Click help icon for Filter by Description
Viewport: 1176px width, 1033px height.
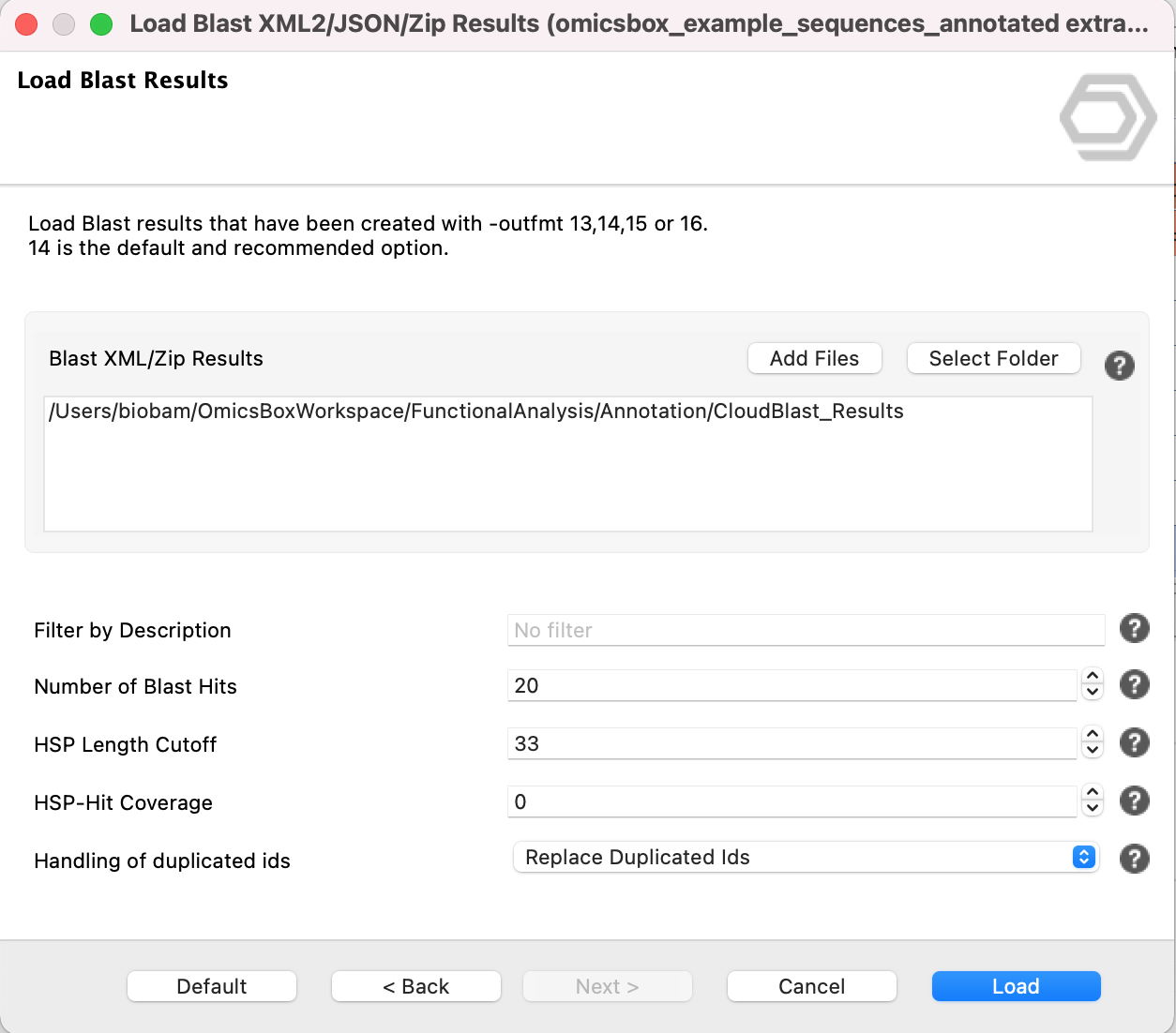point(1134,628)
